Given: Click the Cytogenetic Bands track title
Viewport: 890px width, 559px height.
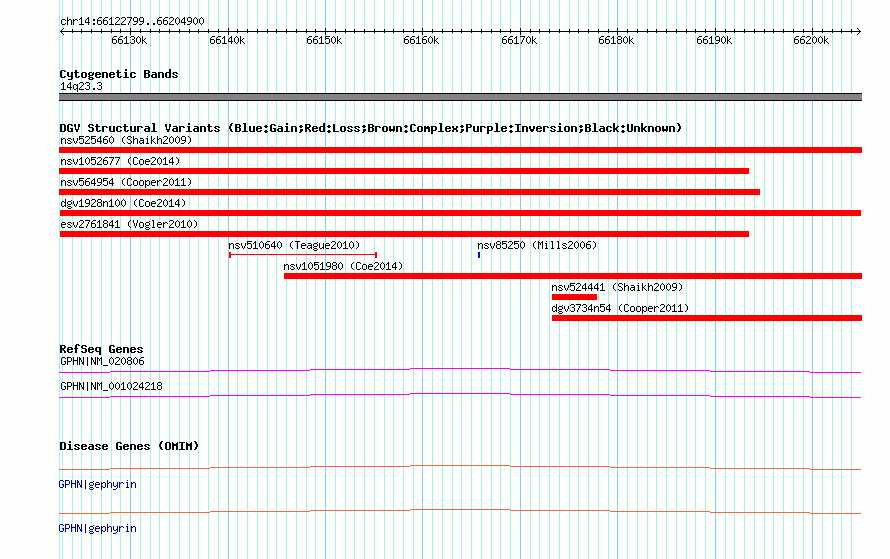Looking at the screenshot, I should point(119,74).
